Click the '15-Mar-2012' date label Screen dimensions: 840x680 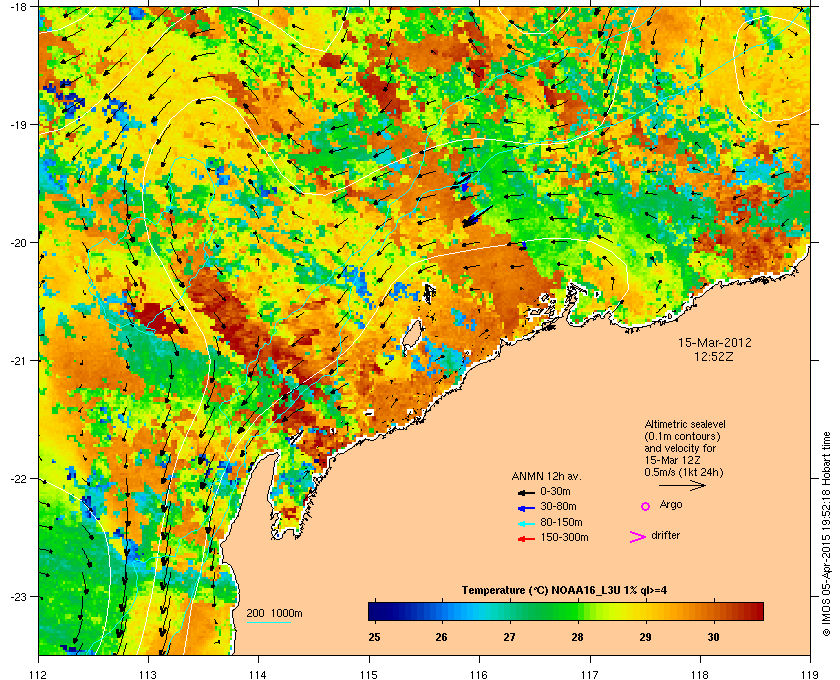715,342
